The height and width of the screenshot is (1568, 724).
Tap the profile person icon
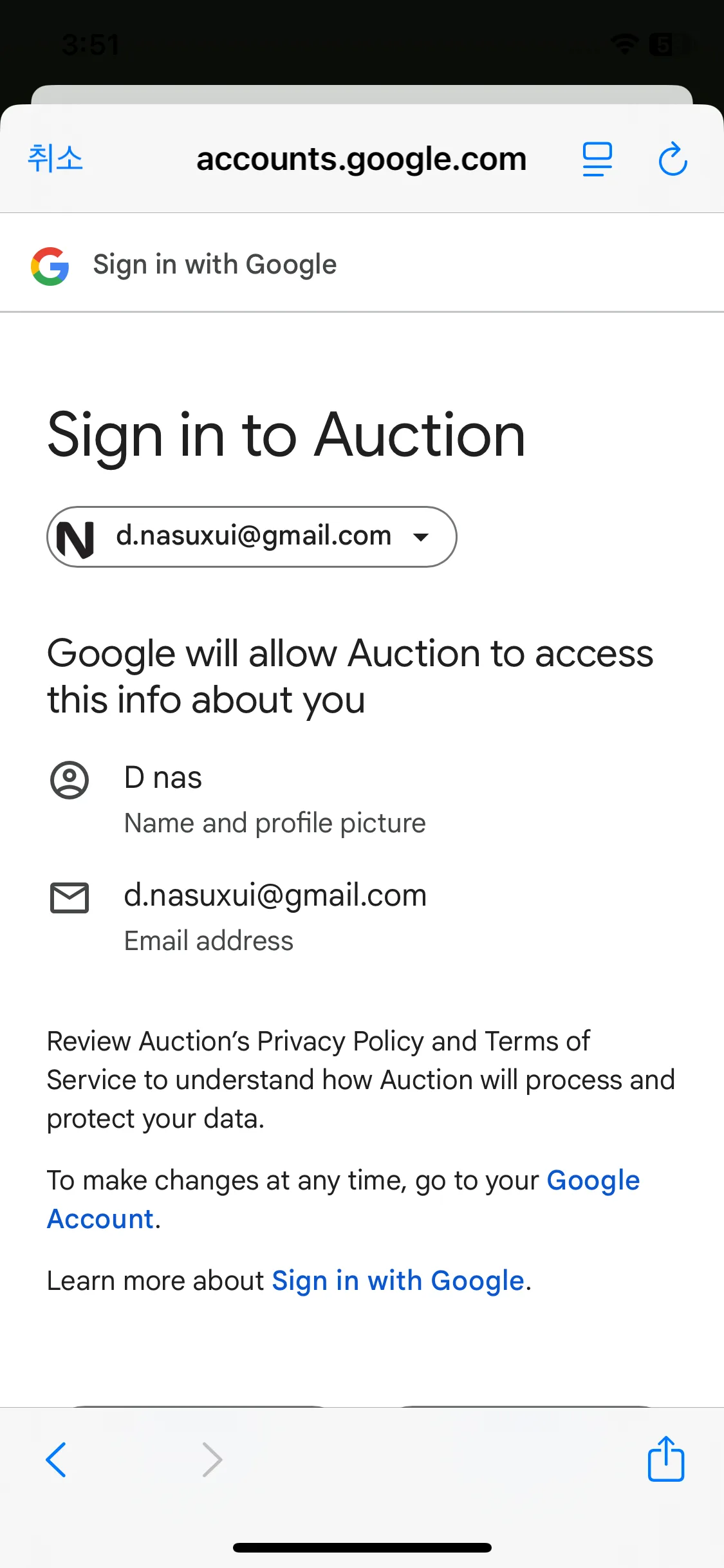click(70, 780)
